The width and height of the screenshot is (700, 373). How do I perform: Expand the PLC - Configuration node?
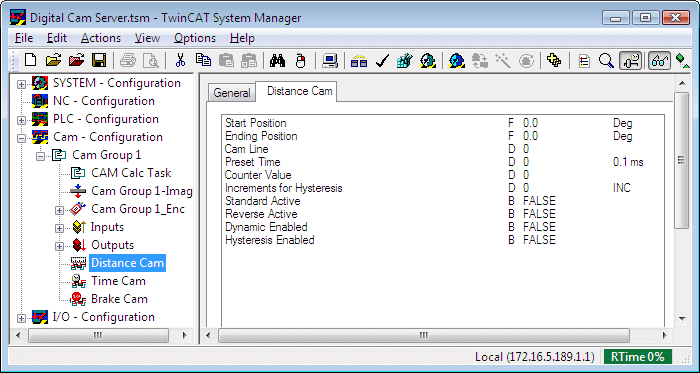(21, 120)
